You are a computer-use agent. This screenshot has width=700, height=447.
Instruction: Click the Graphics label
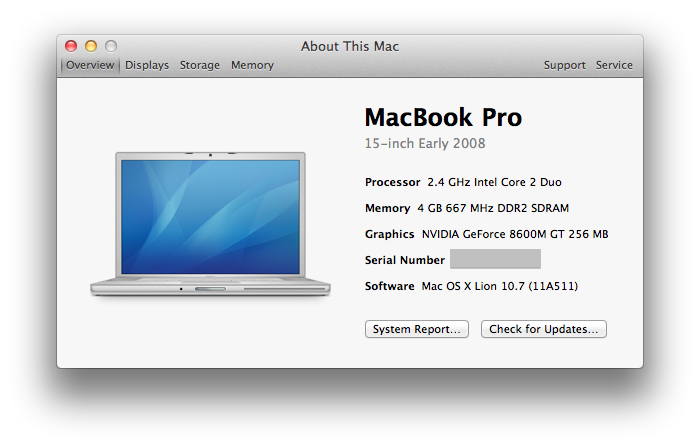(x=389, y=234)
